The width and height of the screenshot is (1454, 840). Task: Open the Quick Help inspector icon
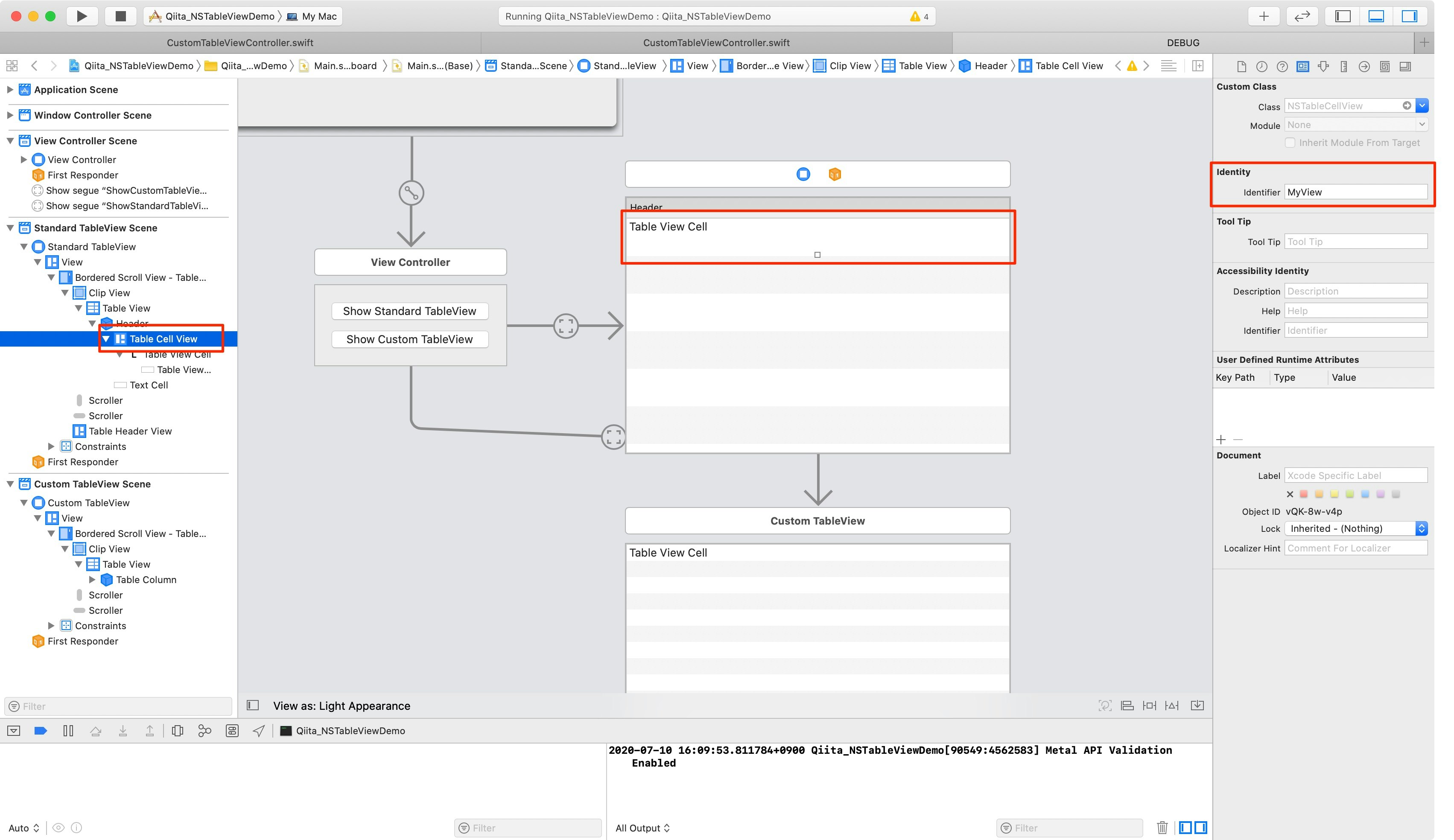coord(1282,66)
